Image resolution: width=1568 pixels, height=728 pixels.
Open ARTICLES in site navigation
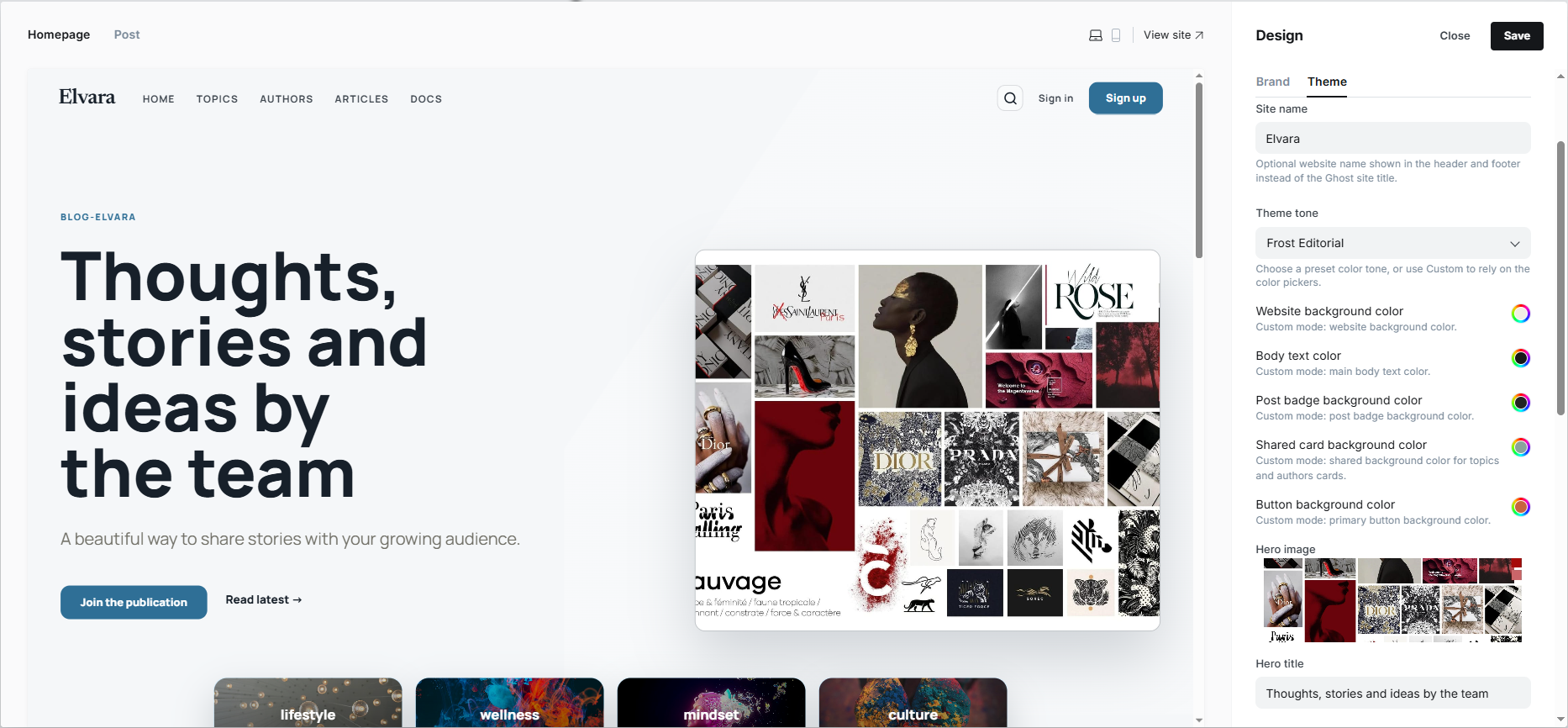(x=361, y=99)
